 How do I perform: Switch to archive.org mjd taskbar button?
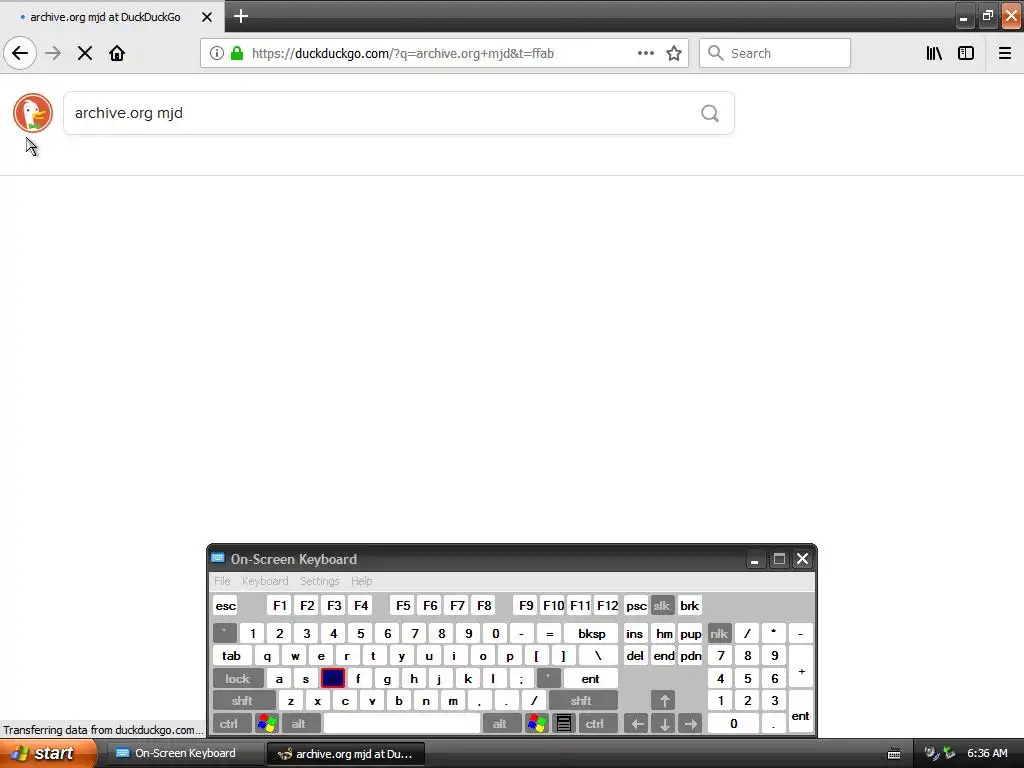[x=346, y=754]
